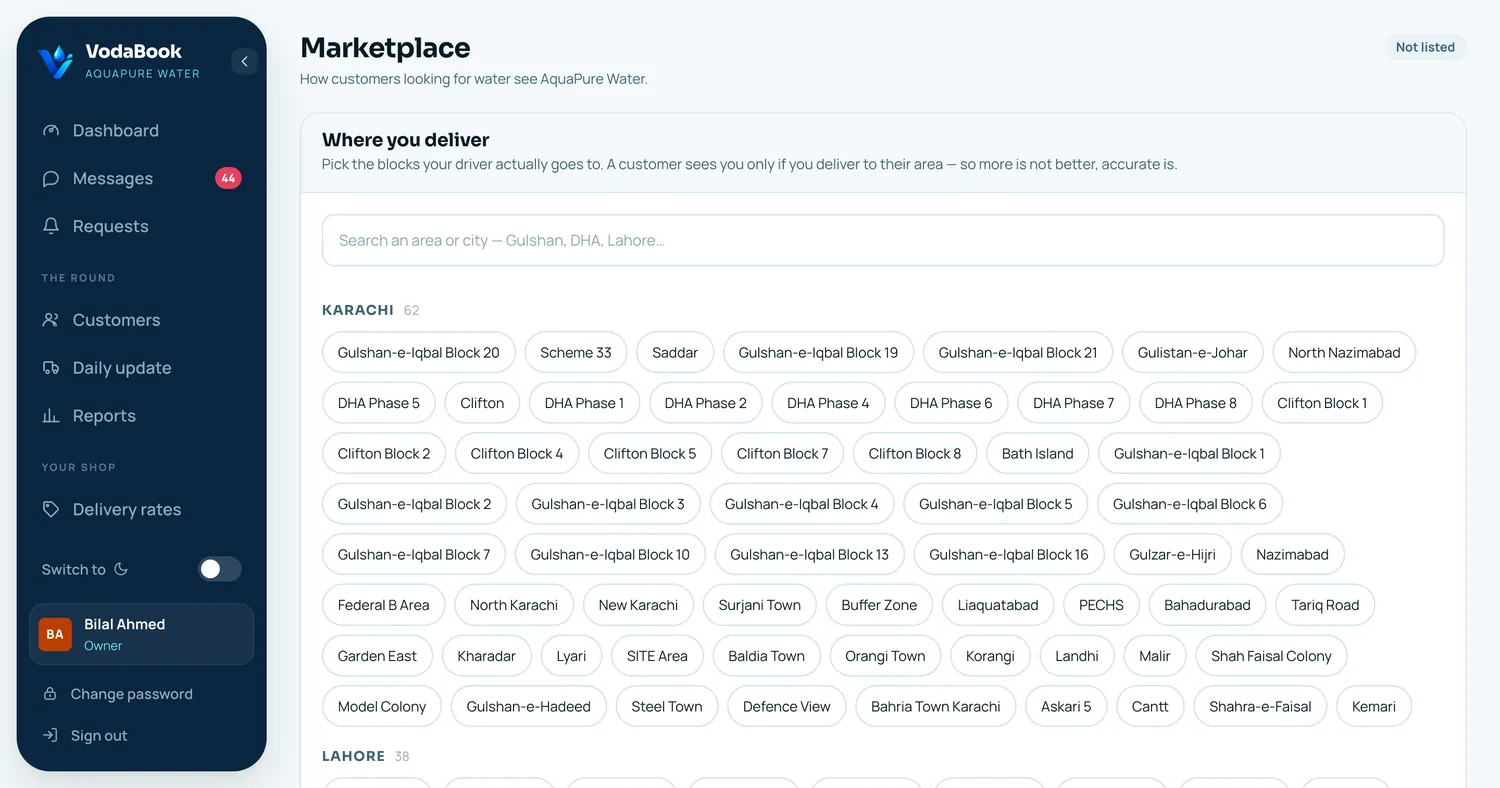Go to the Requests page
This screenshot has height=788, width=1500.
(x=142, y=227)
